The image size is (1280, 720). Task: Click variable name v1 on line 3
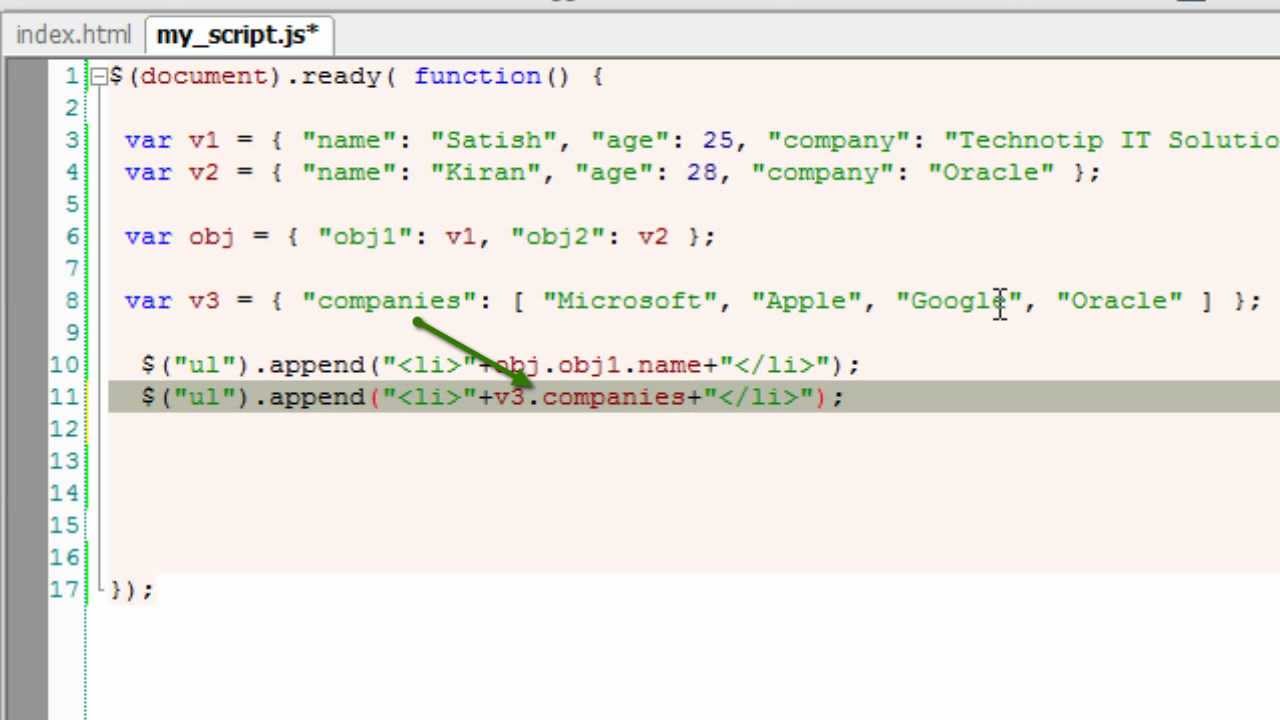coord(205,140)
